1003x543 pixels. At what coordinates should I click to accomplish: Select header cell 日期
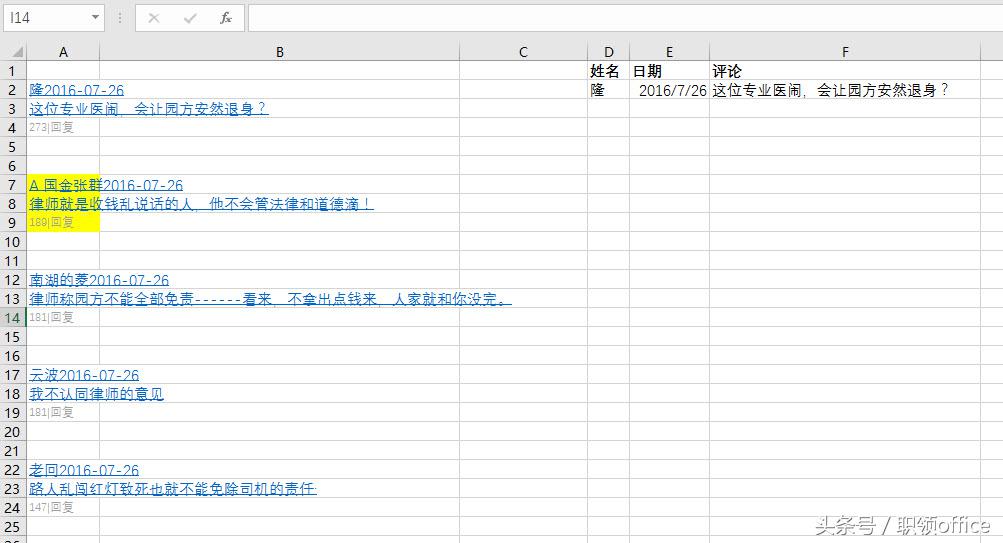[x=669, y=71]
